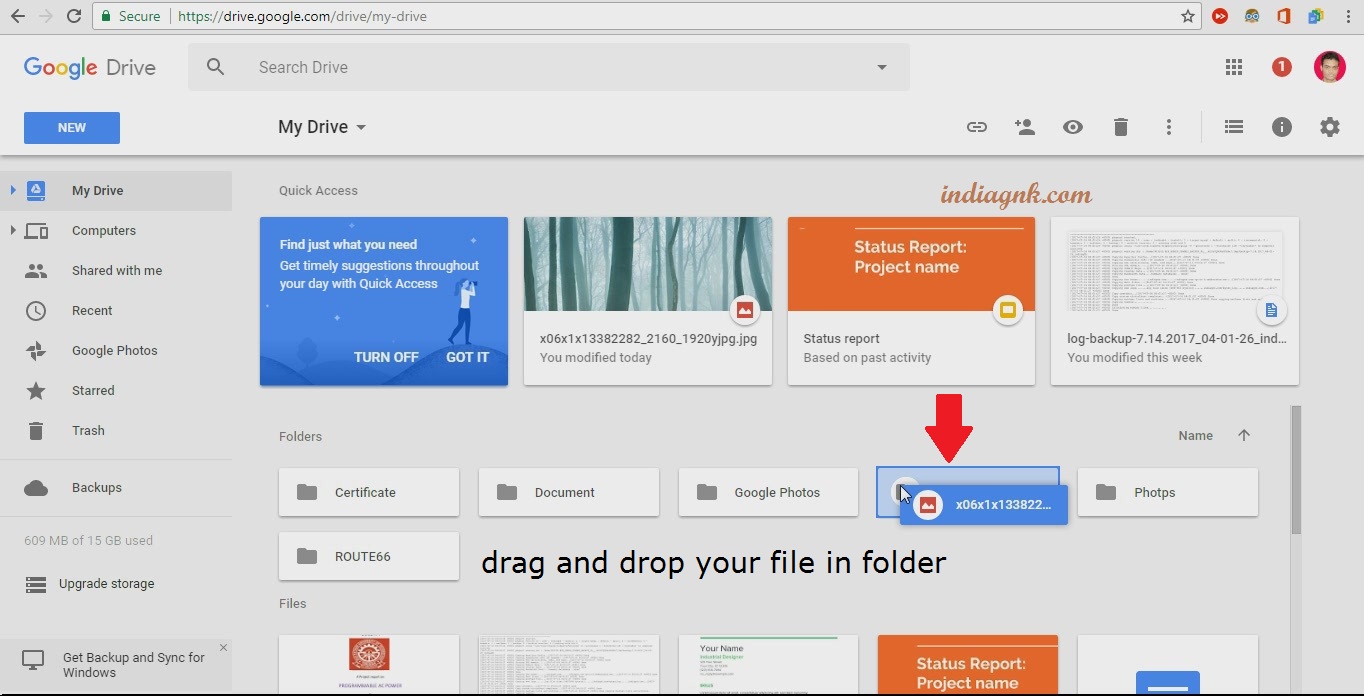The height and width of the screenshot is (696, 1364).
Task: Expand the My Drive title dropdown
Action: click(x=361, y=128)
